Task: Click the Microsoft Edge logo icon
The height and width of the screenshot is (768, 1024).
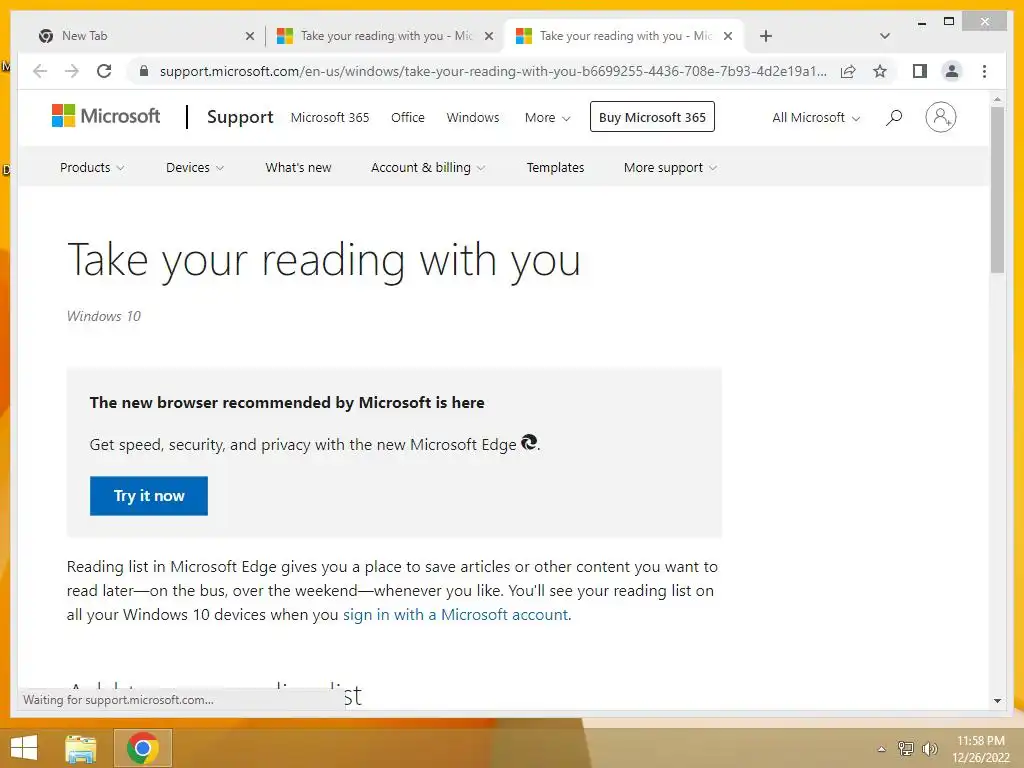Action: tap(529, 443)
